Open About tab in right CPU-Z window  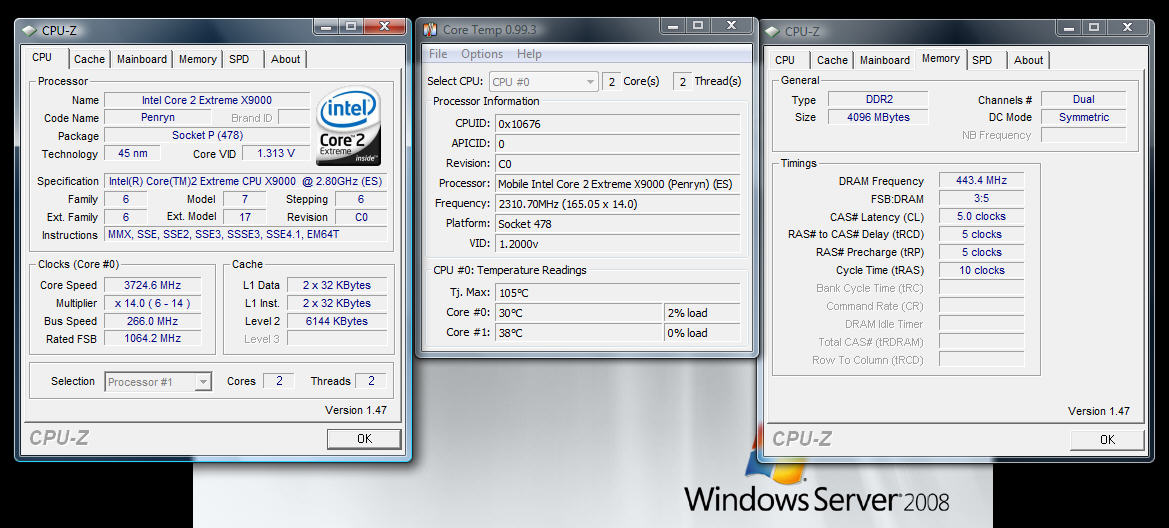1029,60
